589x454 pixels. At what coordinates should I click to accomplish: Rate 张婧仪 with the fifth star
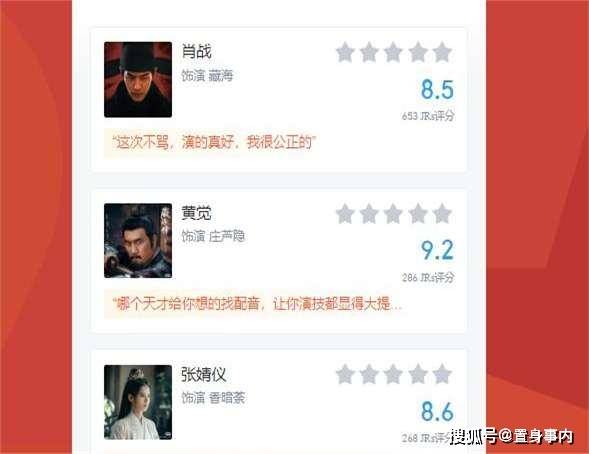[x=442, y=374]
